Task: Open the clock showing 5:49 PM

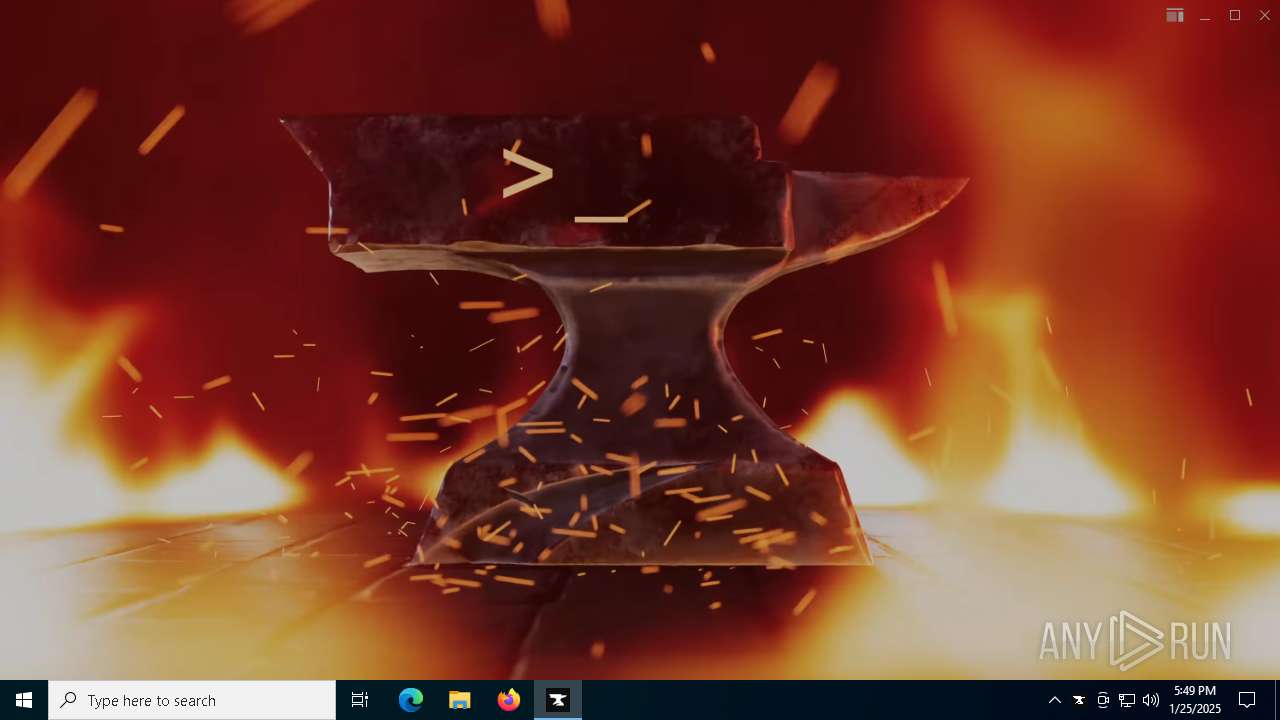Action: [1195, 700]
